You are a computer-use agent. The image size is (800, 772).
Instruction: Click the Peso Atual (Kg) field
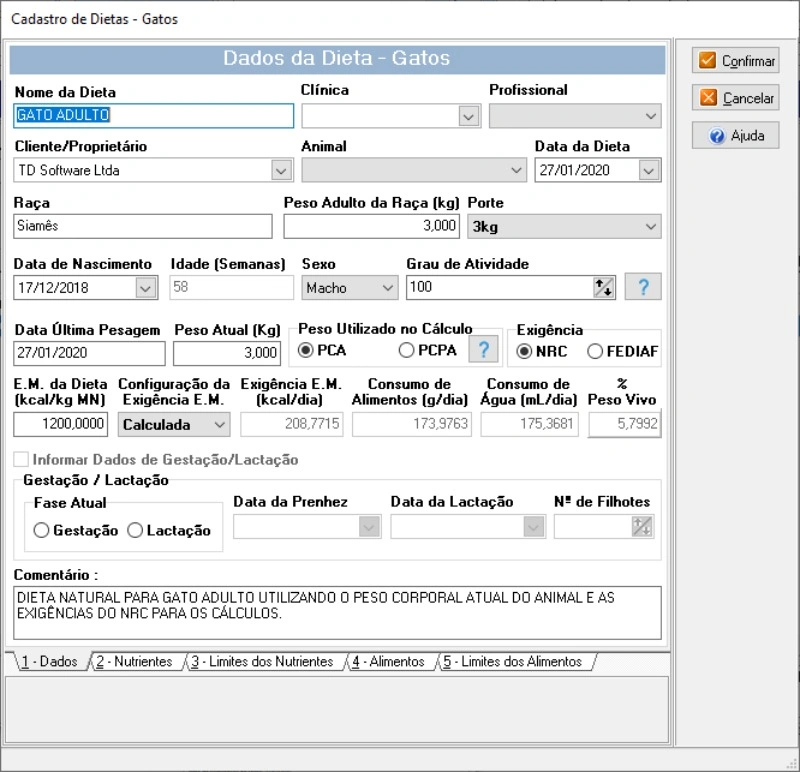[227, 353]
